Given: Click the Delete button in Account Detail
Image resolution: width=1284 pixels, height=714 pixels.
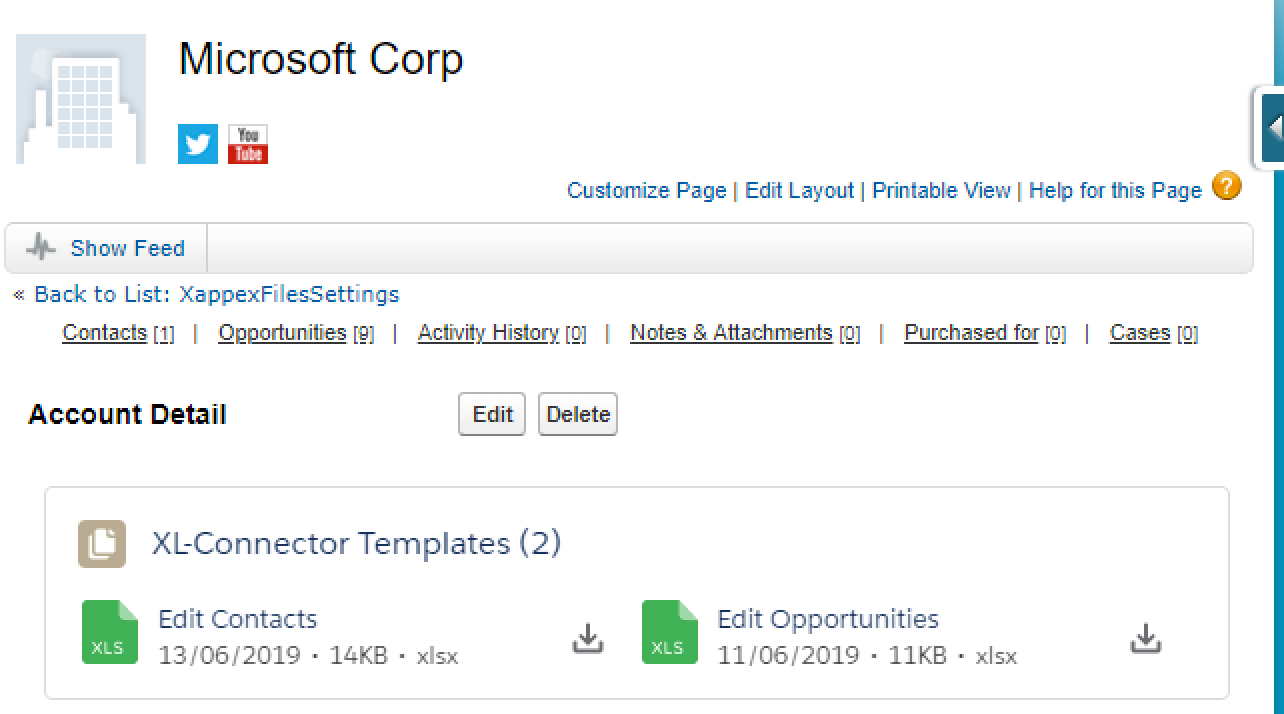Looking at the screenshot, I should tap(578, 414).
